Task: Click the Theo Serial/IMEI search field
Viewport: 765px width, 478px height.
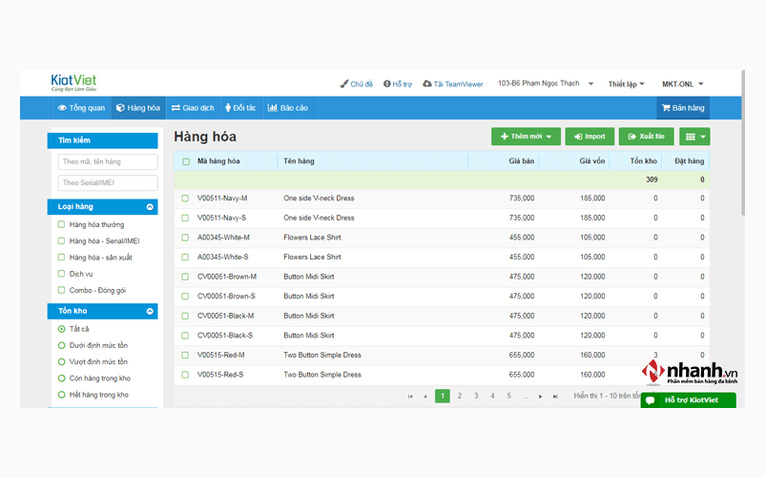Action: pyautogui.click(x=107, y=183)
